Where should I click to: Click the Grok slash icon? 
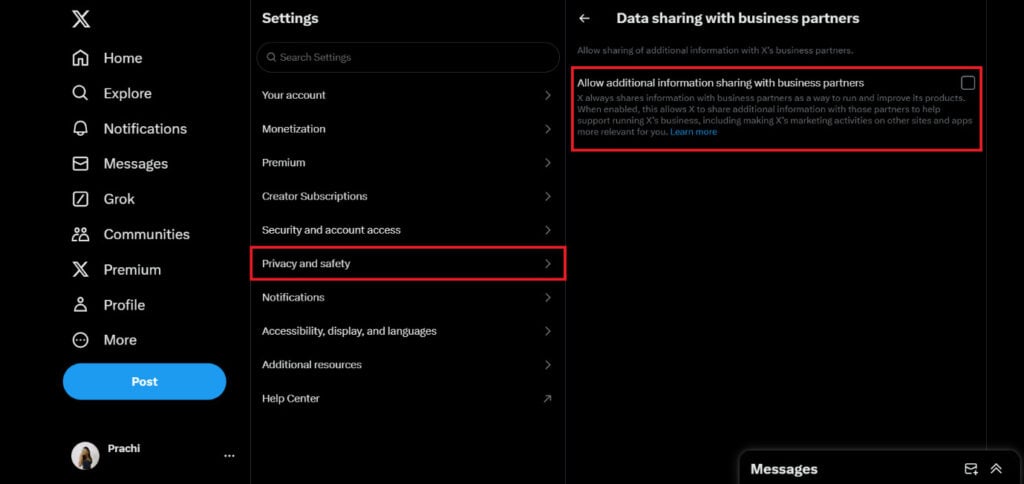[x=80, y=199]
